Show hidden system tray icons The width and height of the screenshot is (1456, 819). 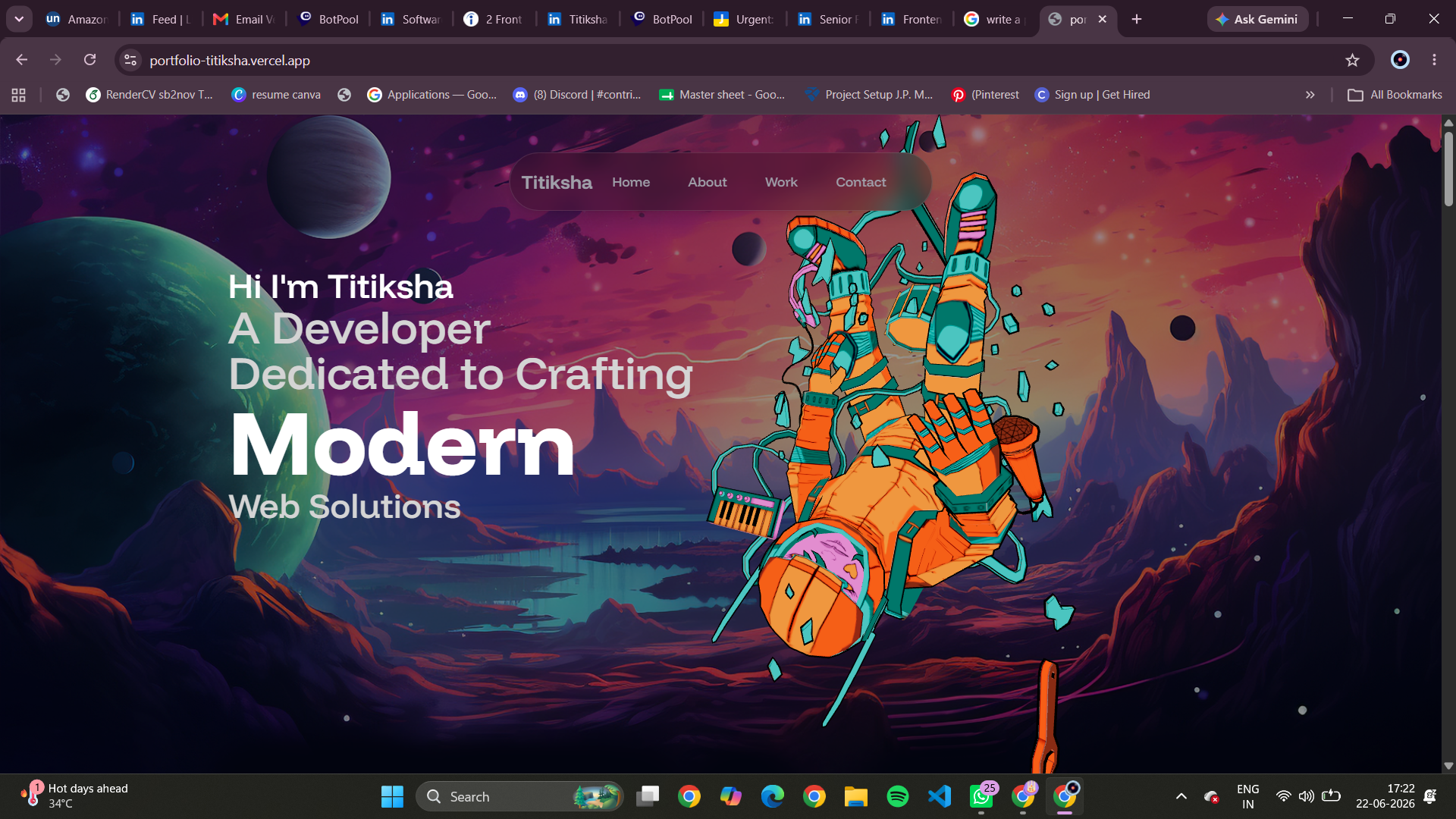[1181, 796]
